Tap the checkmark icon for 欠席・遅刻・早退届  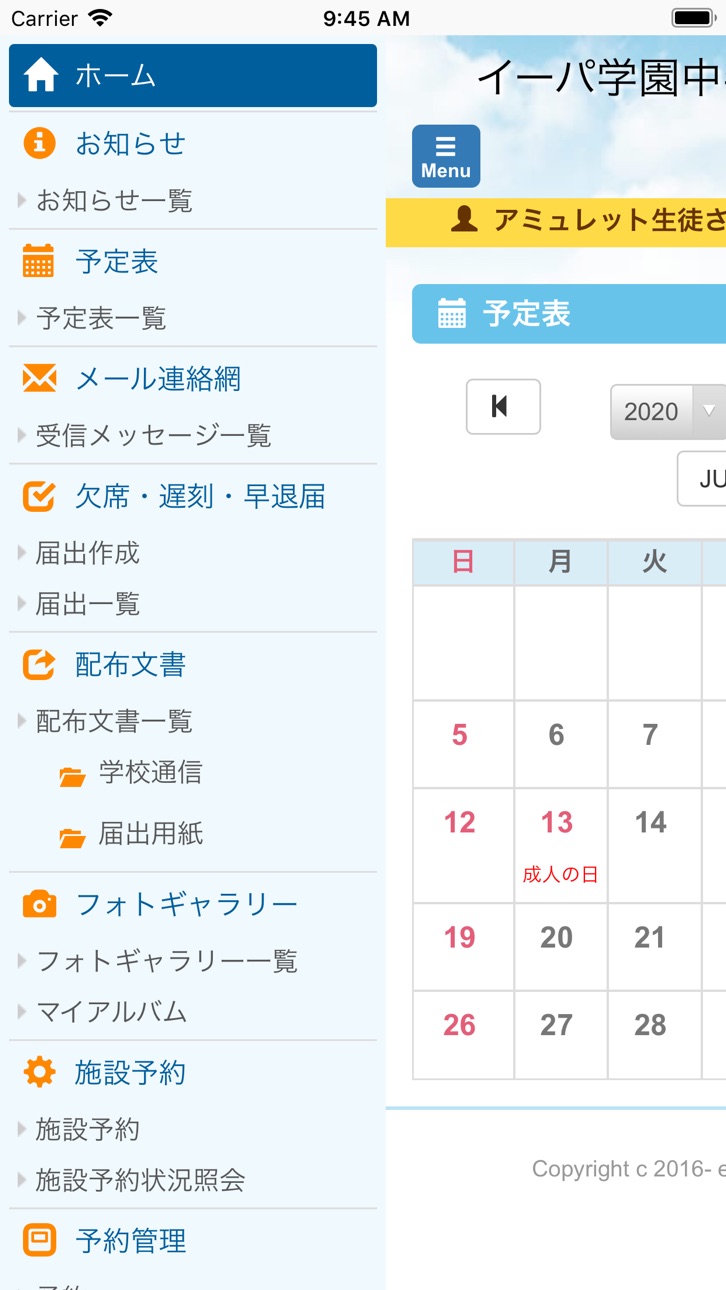[x=39, y=496]
